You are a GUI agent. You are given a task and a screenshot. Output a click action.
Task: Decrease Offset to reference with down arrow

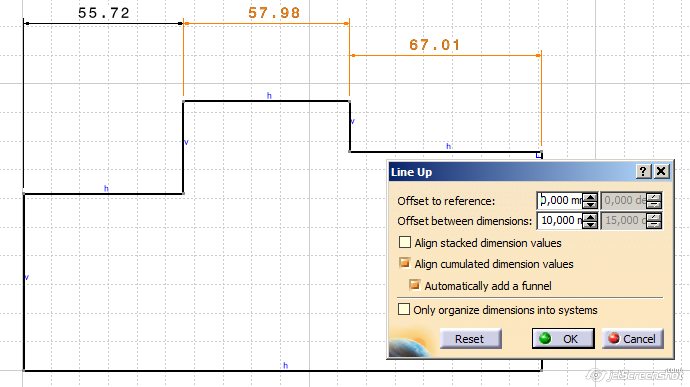tap(590, 205)
